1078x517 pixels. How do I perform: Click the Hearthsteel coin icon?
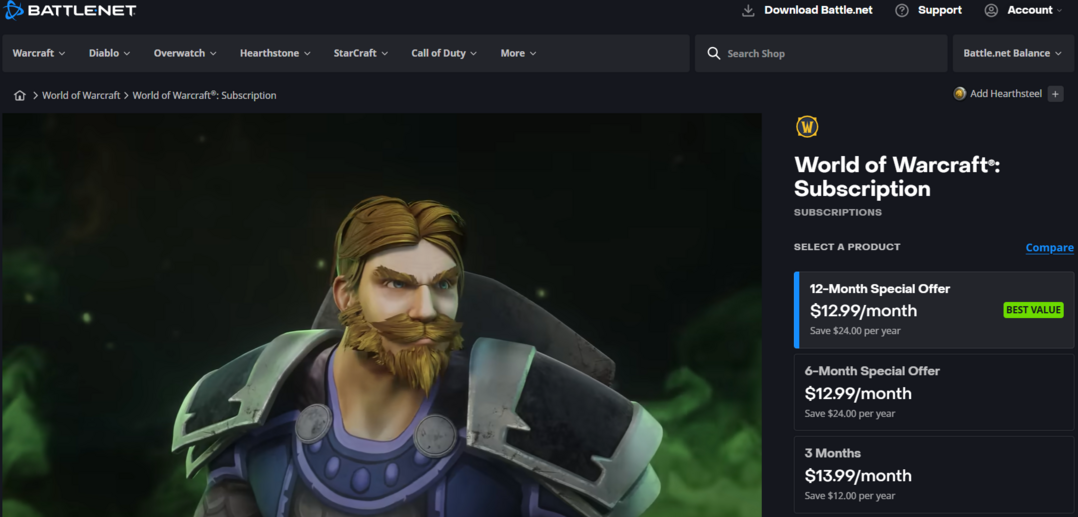[x=960, y=94]
